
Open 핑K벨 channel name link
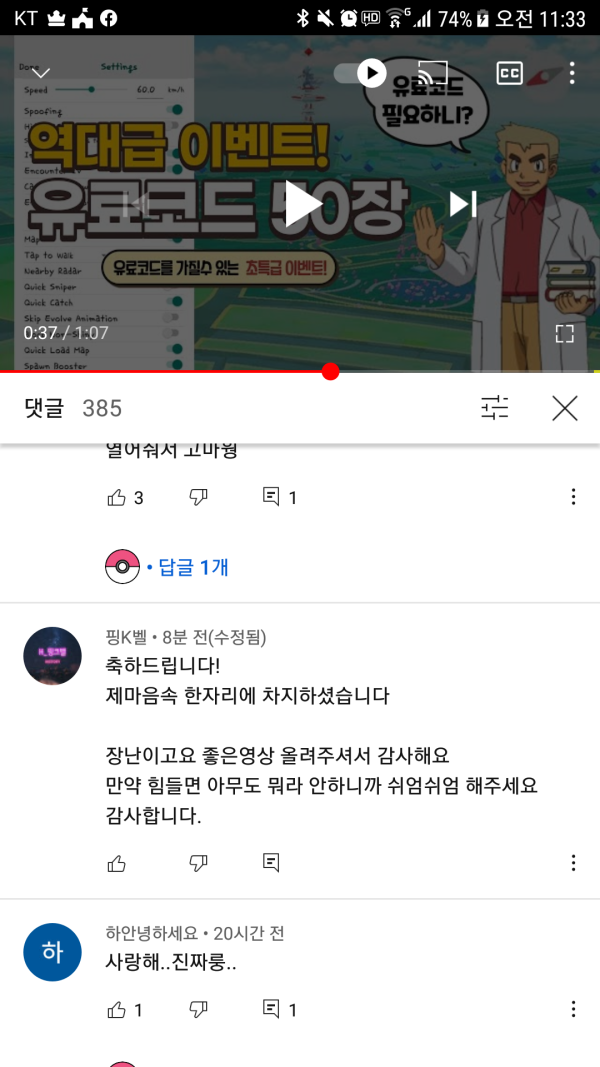pyautogui.click(x=128, y=638)
